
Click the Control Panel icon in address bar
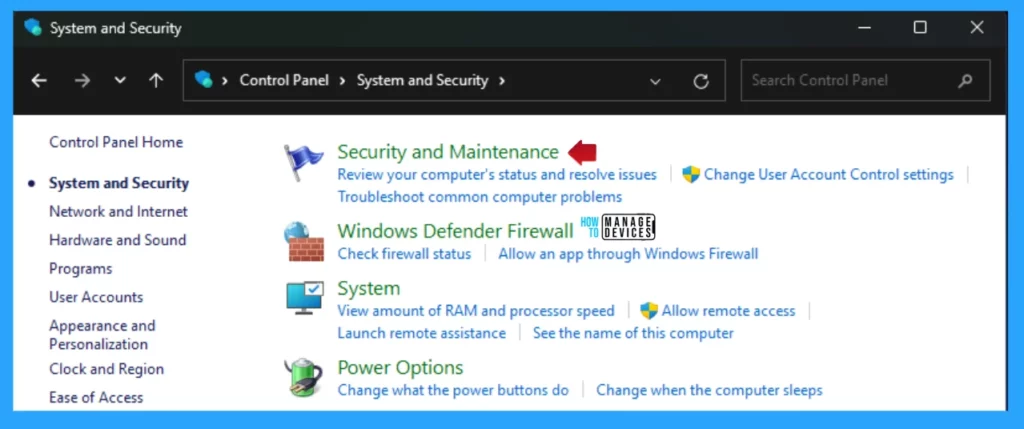point(204,80)
